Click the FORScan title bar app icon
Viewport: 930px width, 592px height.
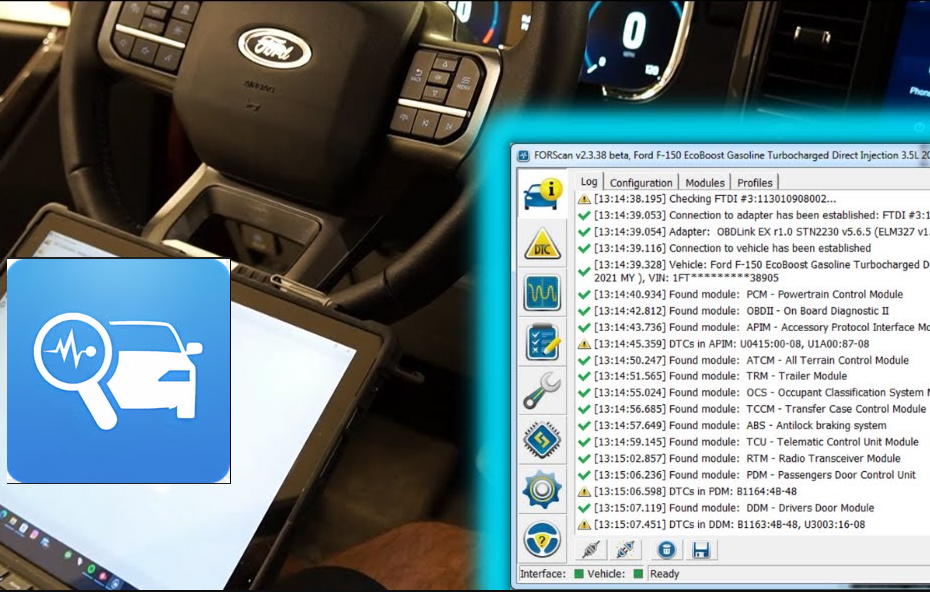pyautogui.click(x=523, y=155)
